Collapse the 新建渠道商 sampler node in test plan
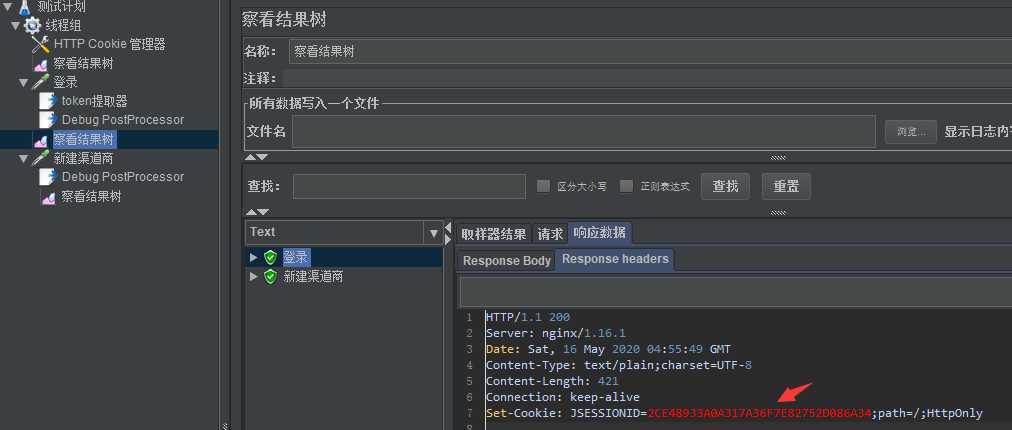The image size is (1012, 430). [x=24, y=159]
